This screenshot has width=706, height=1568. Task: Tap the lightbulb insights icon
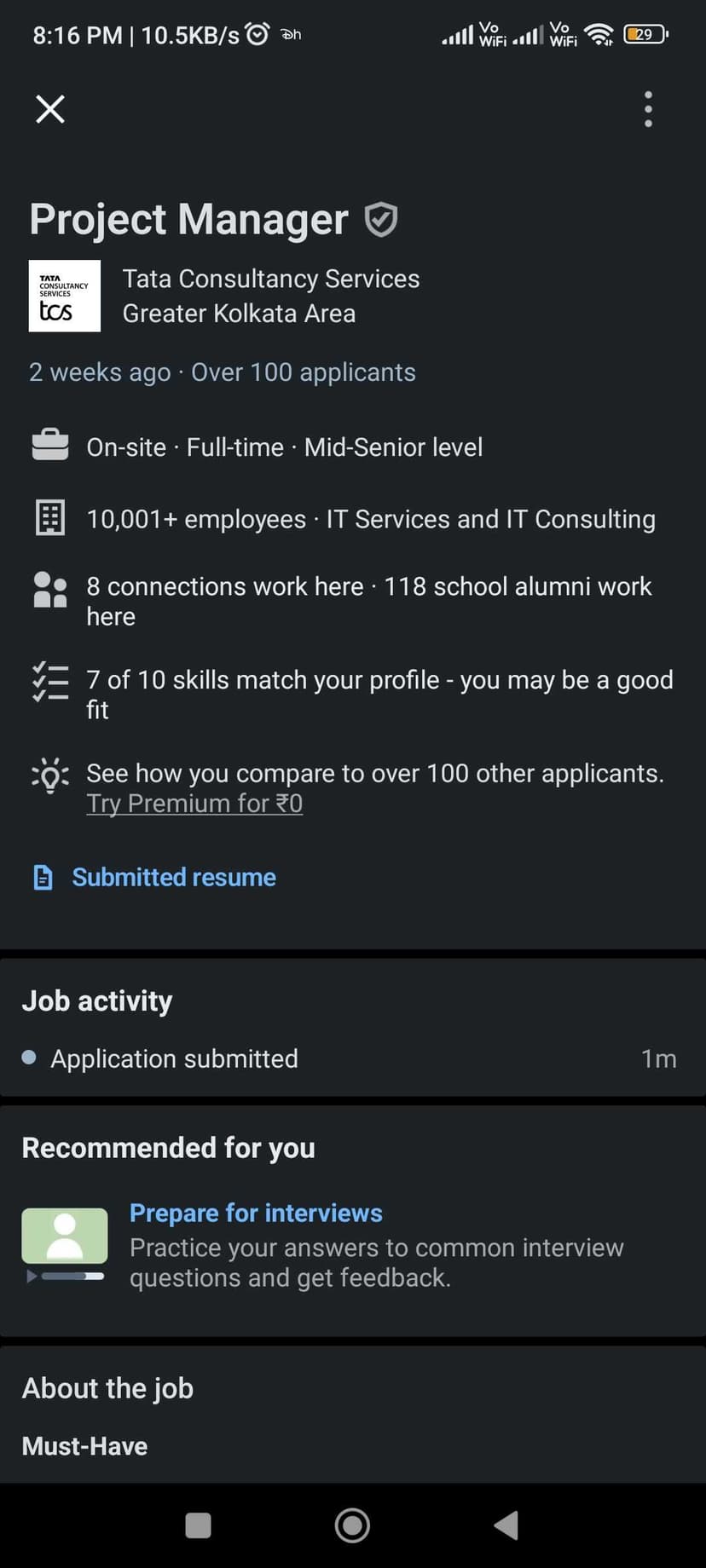point(50,775)
